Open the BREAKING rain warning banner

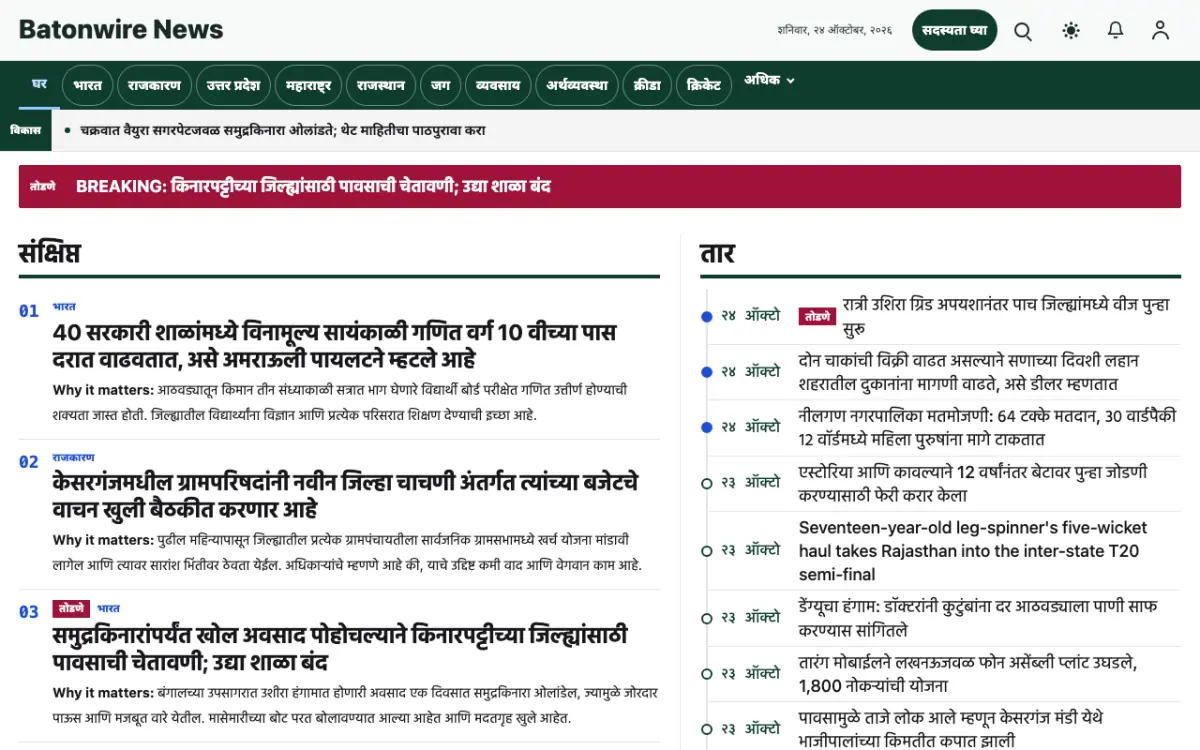click(x=600, y=186)
